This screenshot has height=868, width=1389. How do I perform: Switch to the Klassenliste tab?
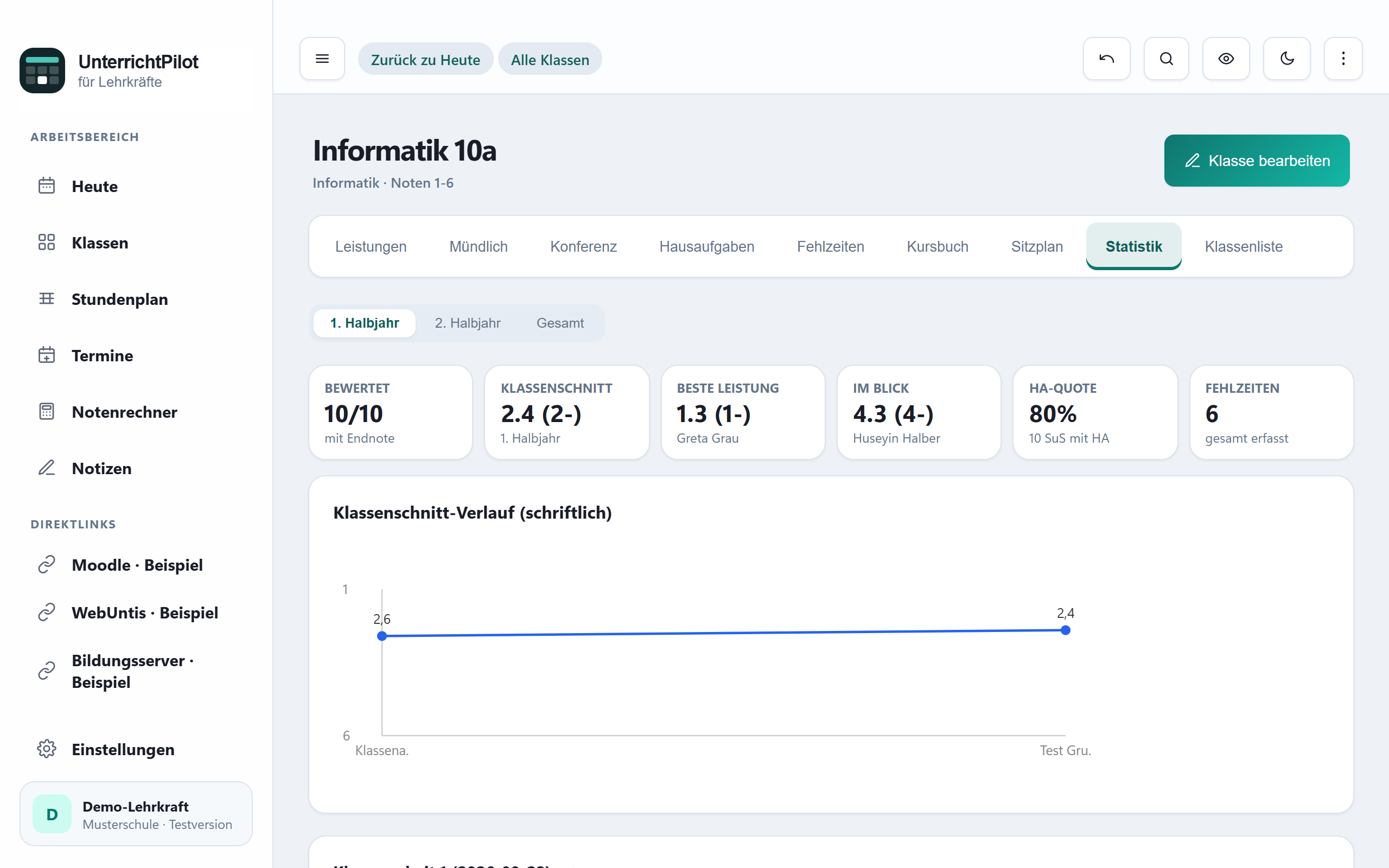click(1243, 246)
